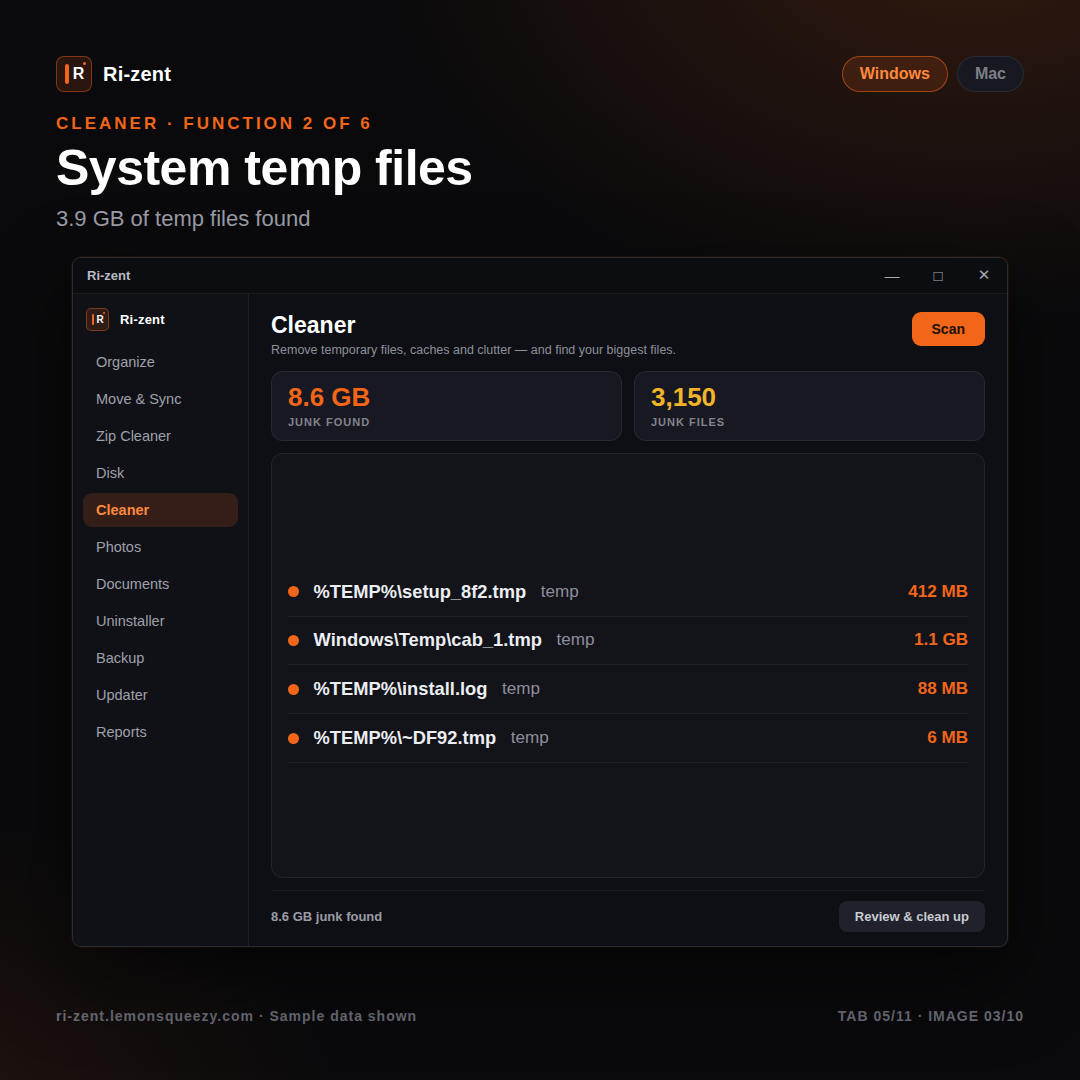Click the orange dot beside setup_8f2.tmp
The width and height of the screenshot is (1080, 1080).
(x=293, y=592)
